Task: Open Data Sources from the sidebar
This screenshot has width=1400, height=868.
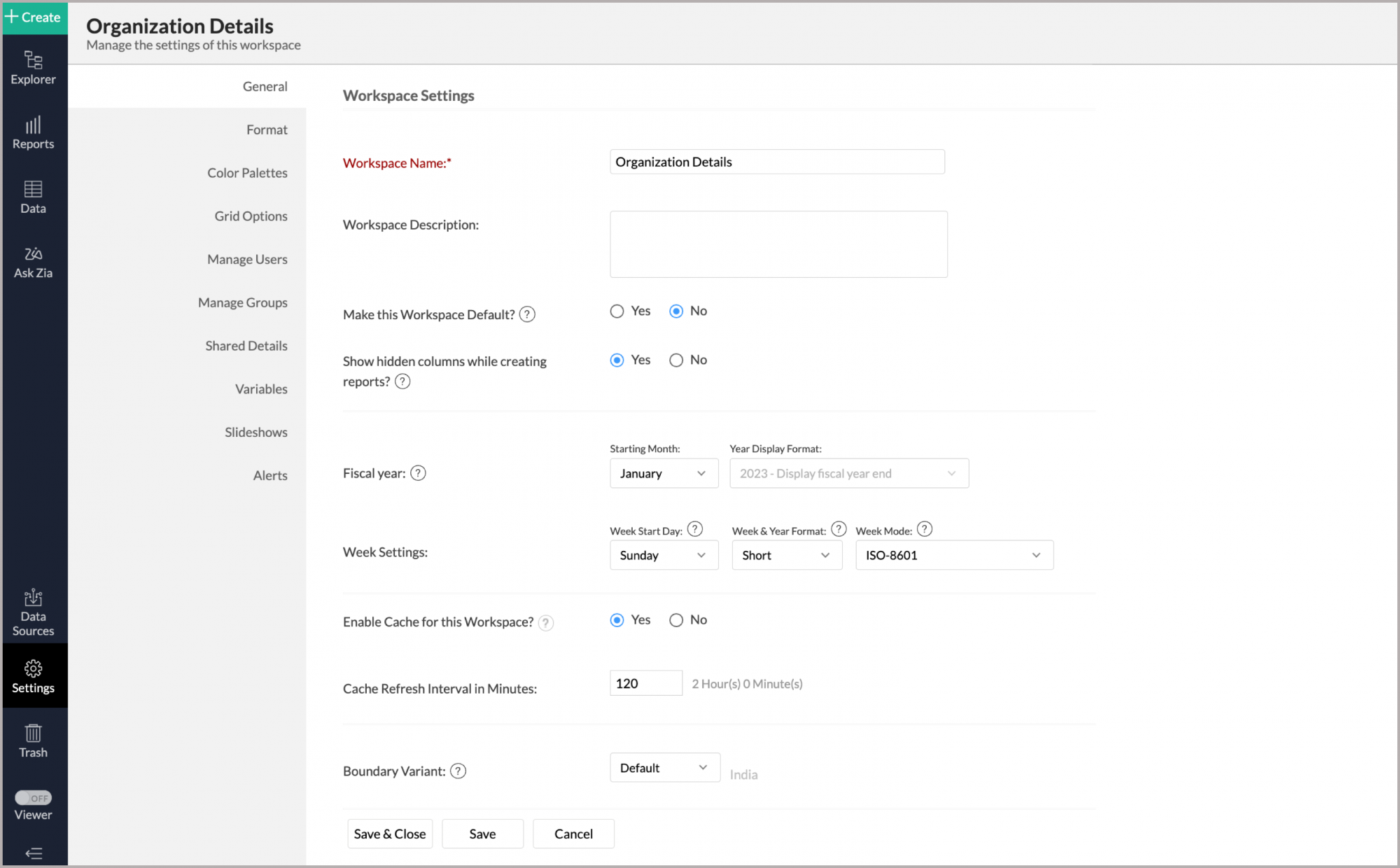Action: pyautogui.click(x=33, y=611)
